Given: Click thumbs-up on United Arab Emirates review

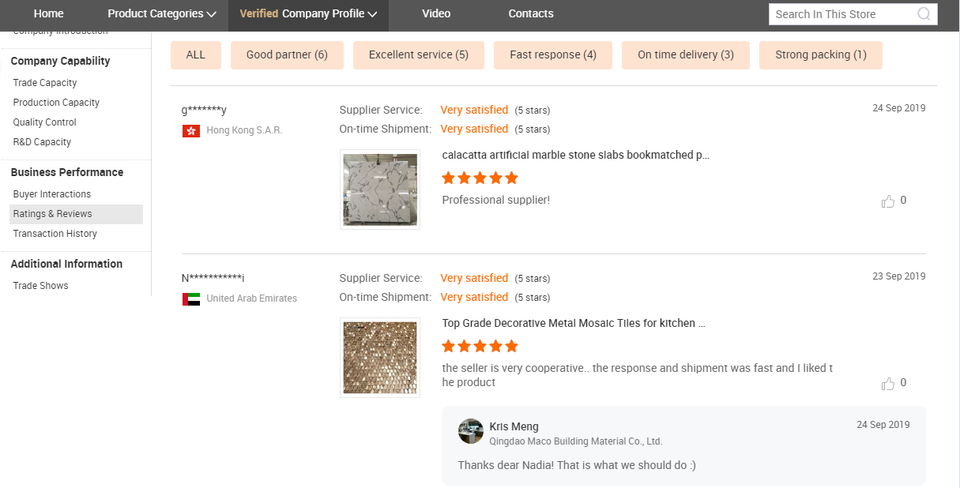Looking at the screenshot, I should [888, 383].
